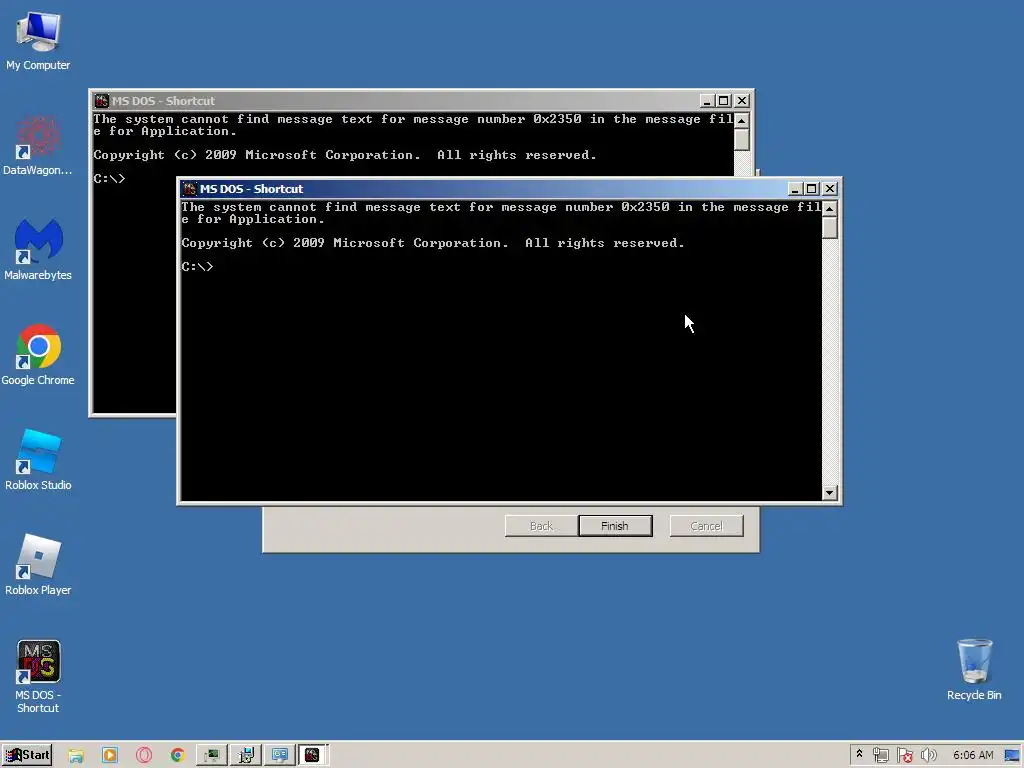Click the scrollbar thumb in back MS DOS window

[x=741, y=139]
